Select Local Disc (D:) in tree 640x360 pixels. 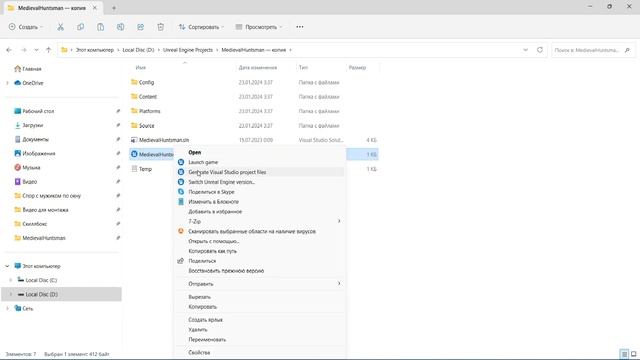pos(61,294)
